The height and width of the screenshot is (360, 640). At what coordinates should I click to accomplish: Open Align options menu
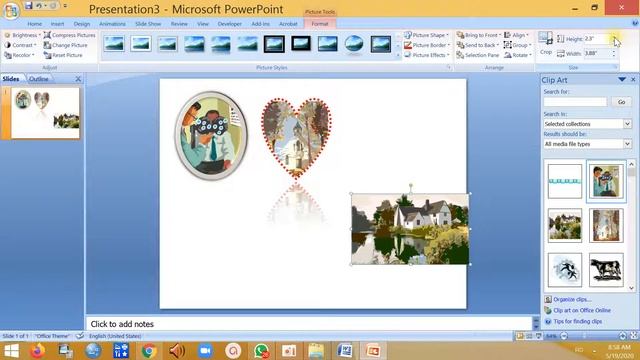point(516,36)
